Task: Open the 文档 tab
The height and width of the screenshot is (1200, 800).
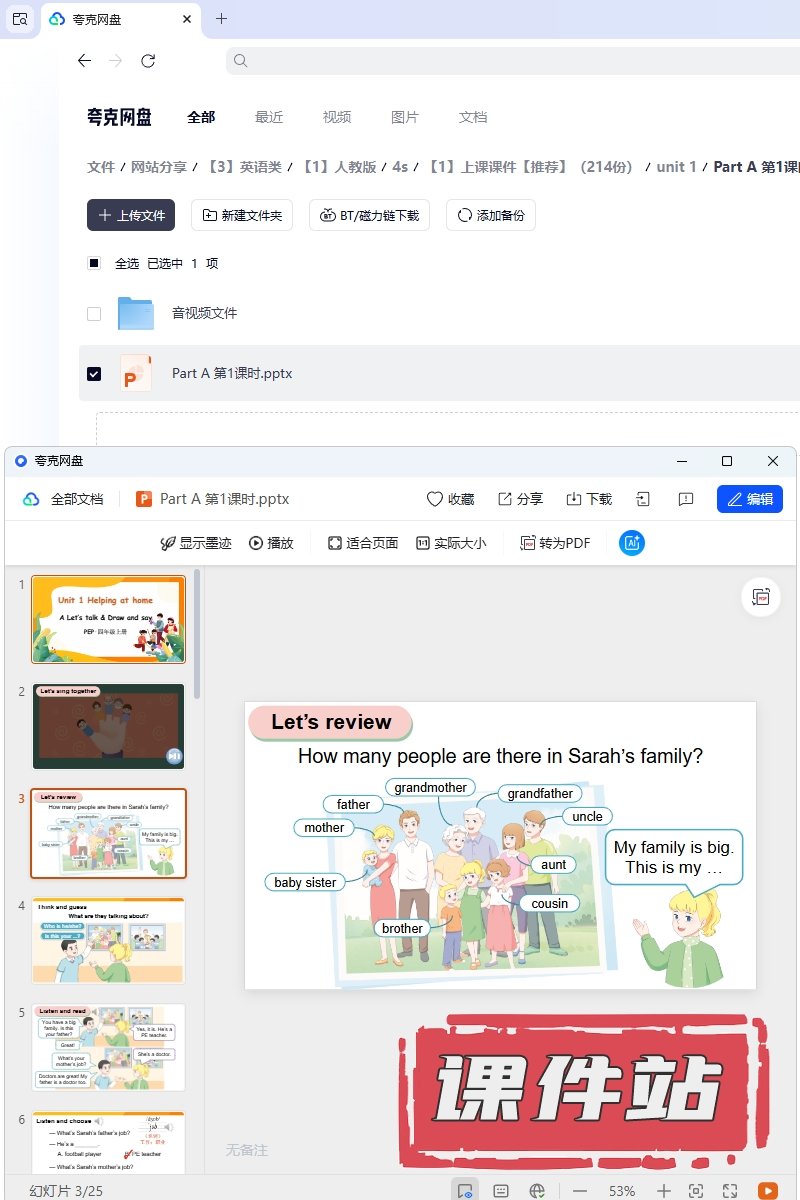Action: coord(473,117)
